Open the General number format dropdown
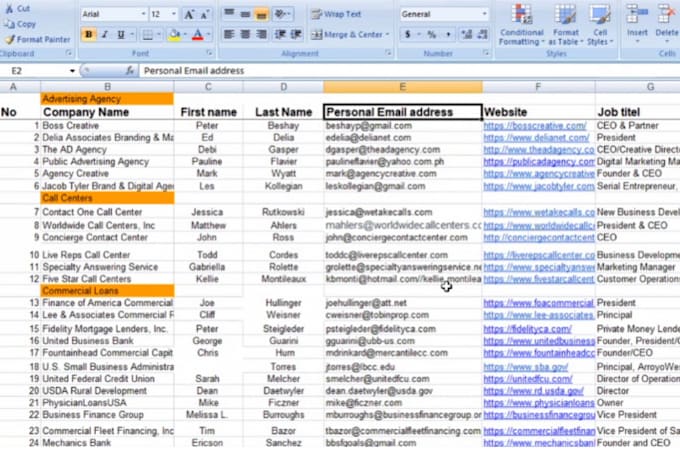The height and width of the screenshot is (458, 680). pos(484,14)
